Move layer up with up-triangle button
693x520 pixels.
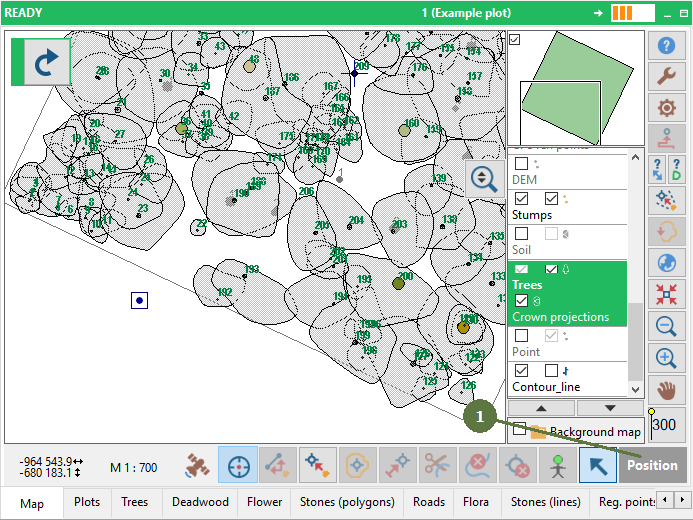(x=541, y=408)
